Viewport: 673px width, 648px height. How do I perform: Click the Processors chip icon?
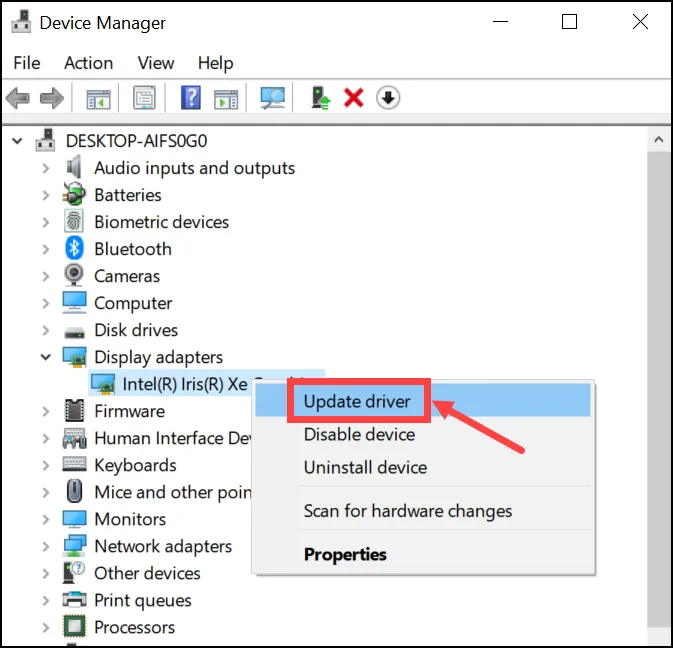tap(74, 627)
